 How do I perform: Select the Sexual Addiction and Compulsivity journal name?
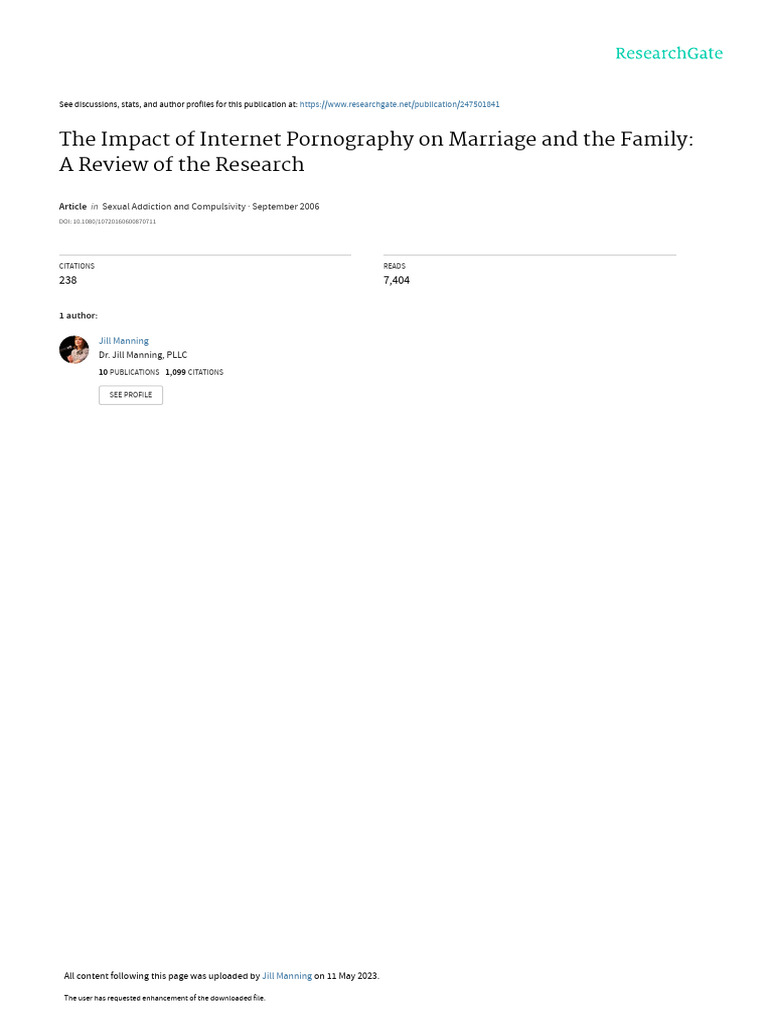pos(174,206)
